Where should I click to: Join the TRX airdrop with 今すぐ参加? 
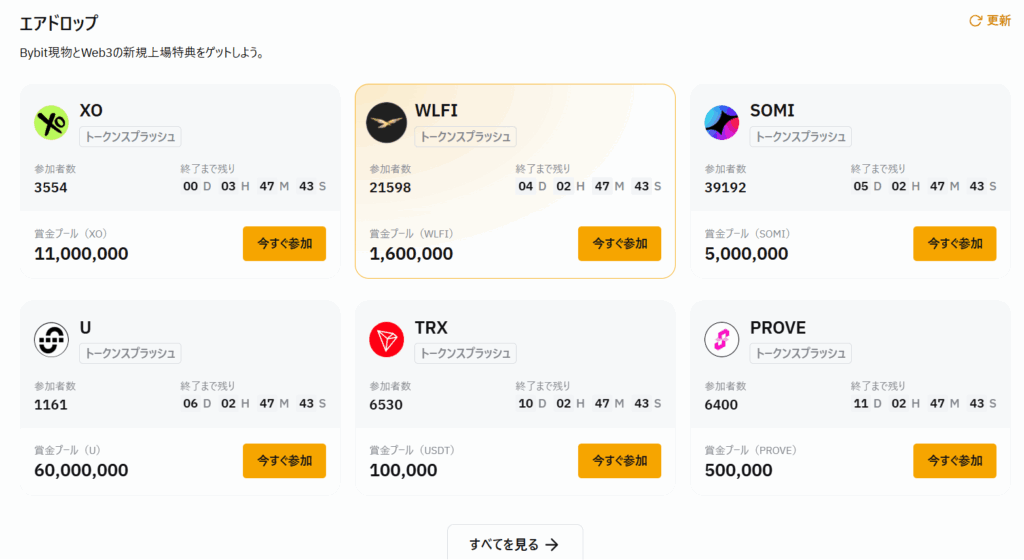(619, 460)
